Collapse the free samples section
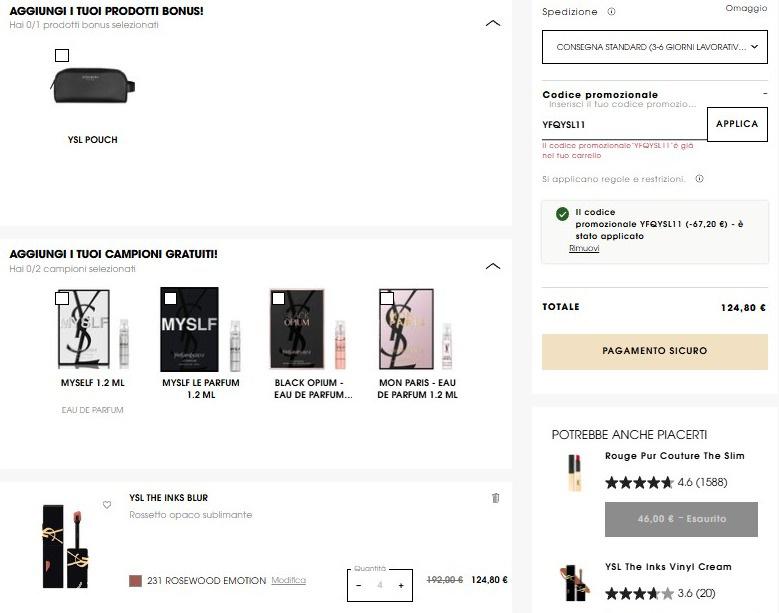779x613 pixels. (x=492, y=266)
